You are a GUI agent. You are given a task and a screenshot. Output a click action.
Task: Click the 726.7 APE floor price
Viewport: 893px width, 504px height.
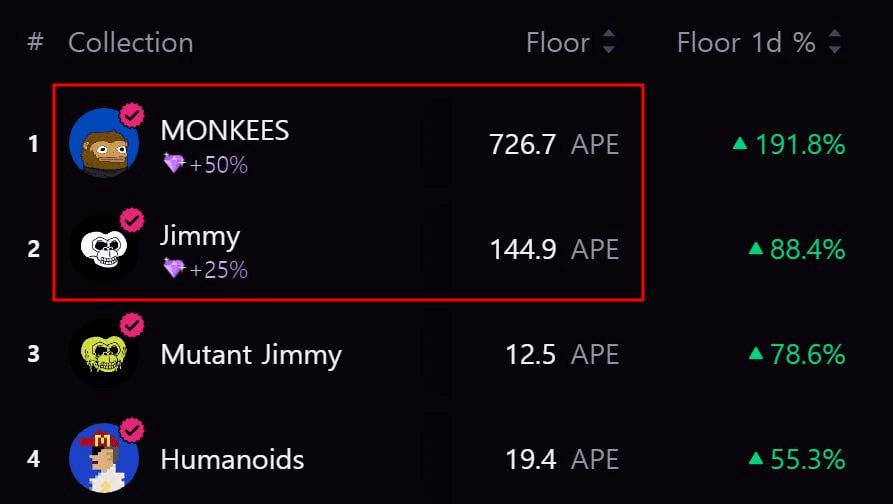tap(554, 144)
